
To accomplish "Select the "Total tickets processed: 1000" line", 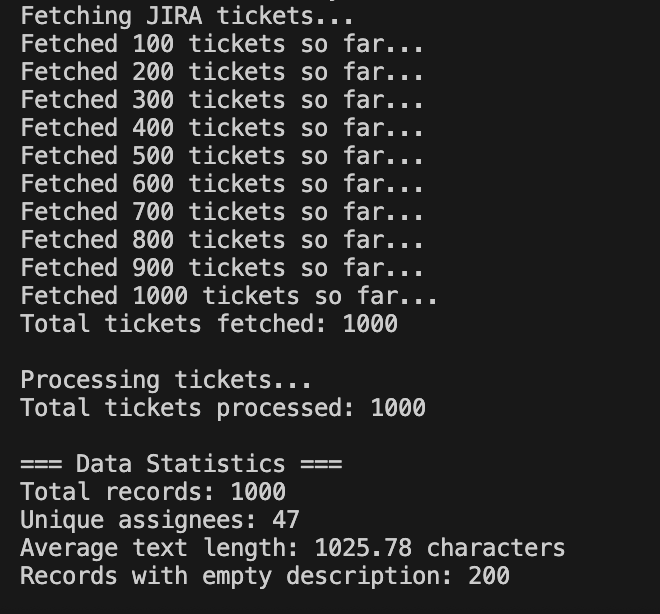I will tap(223, 408).
